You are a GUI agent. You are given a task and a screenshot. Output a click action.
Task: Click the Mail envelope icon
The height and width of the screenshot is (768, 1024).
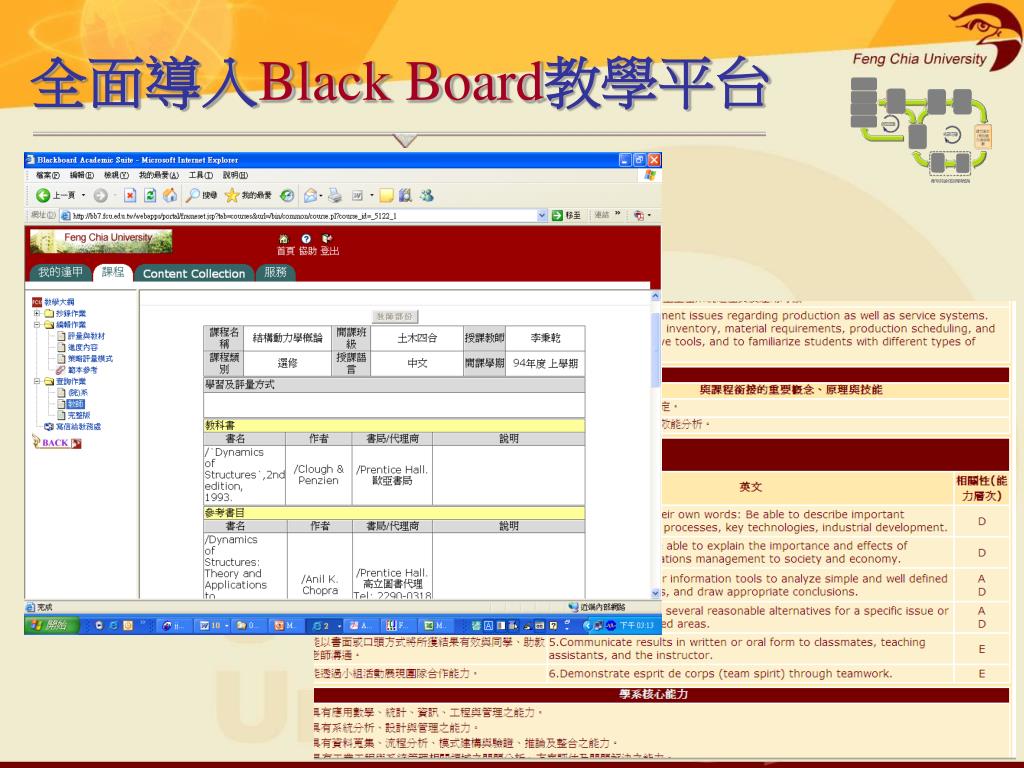(x=310, y=195)
